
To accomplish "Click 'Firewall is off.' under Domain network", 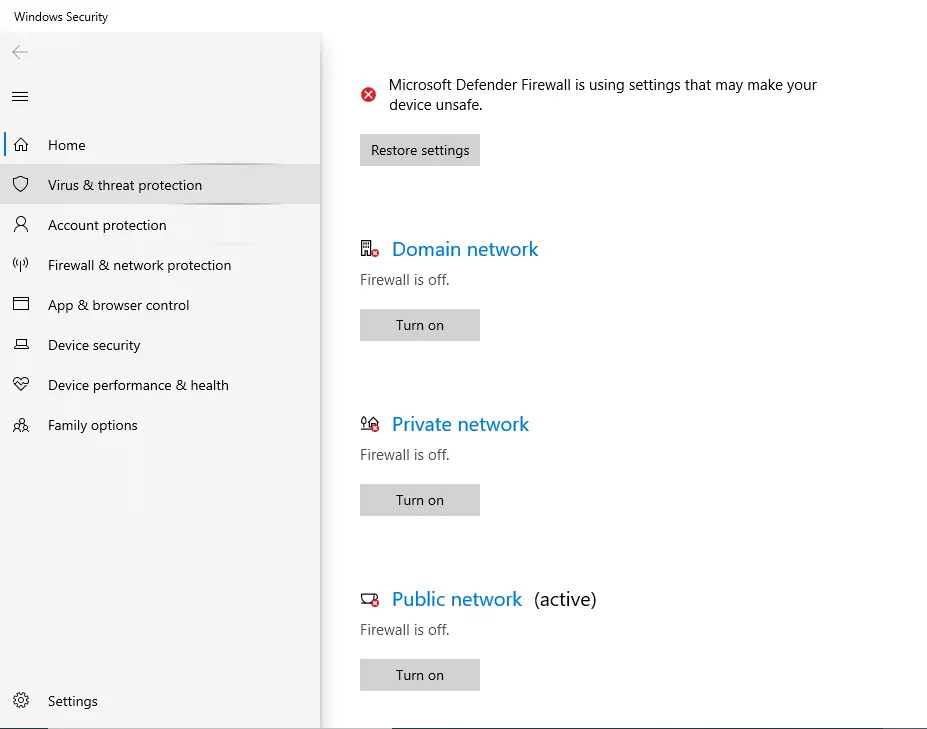I will pyautogui.click(x=404, y=280).
